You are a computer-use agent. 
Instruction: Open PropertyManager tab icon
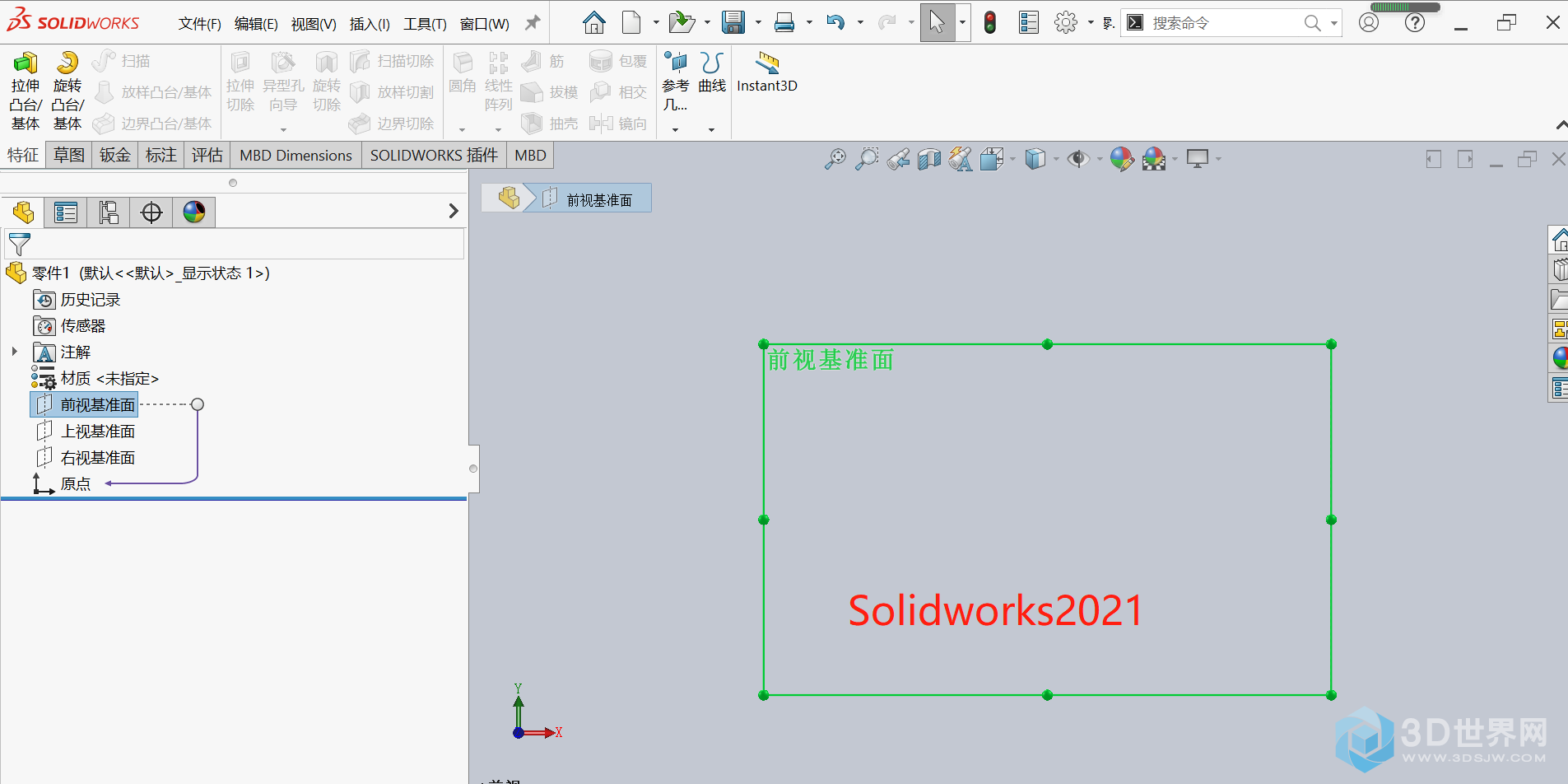pyautogui.click(x=66, y=212)
